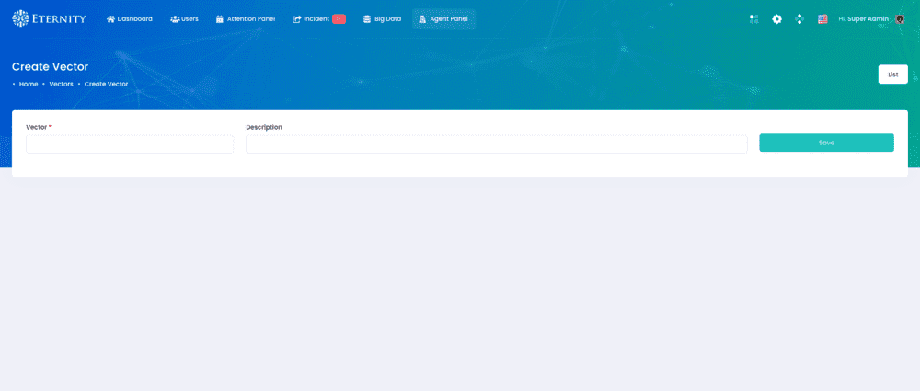Click the Save button
This screenshot has width=920, height=391.
coord(826,143)
